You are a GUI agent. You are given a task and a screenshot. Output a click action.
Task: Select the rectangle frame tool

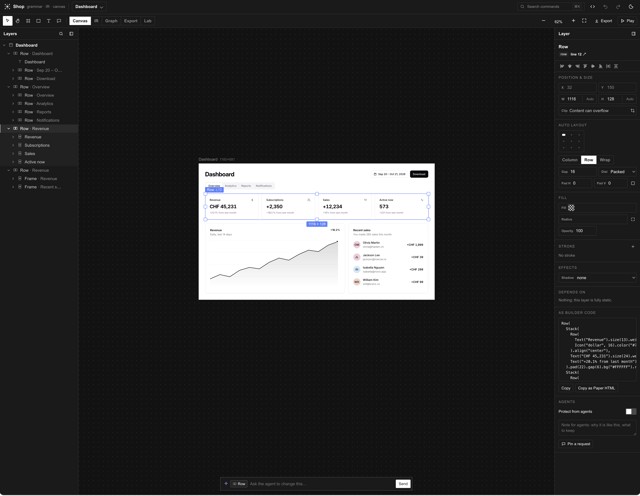coord(38,21)
